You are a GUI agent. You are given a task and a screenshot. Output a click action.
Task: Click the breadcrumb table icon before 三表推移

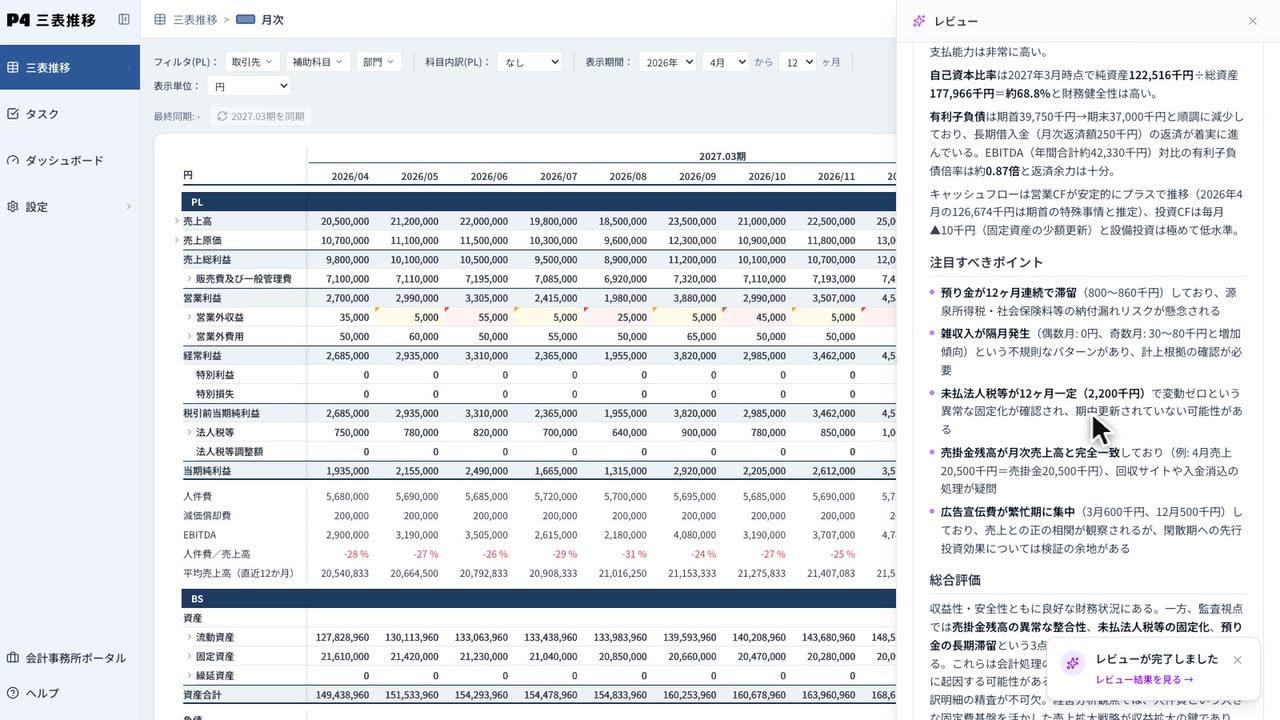160,19
